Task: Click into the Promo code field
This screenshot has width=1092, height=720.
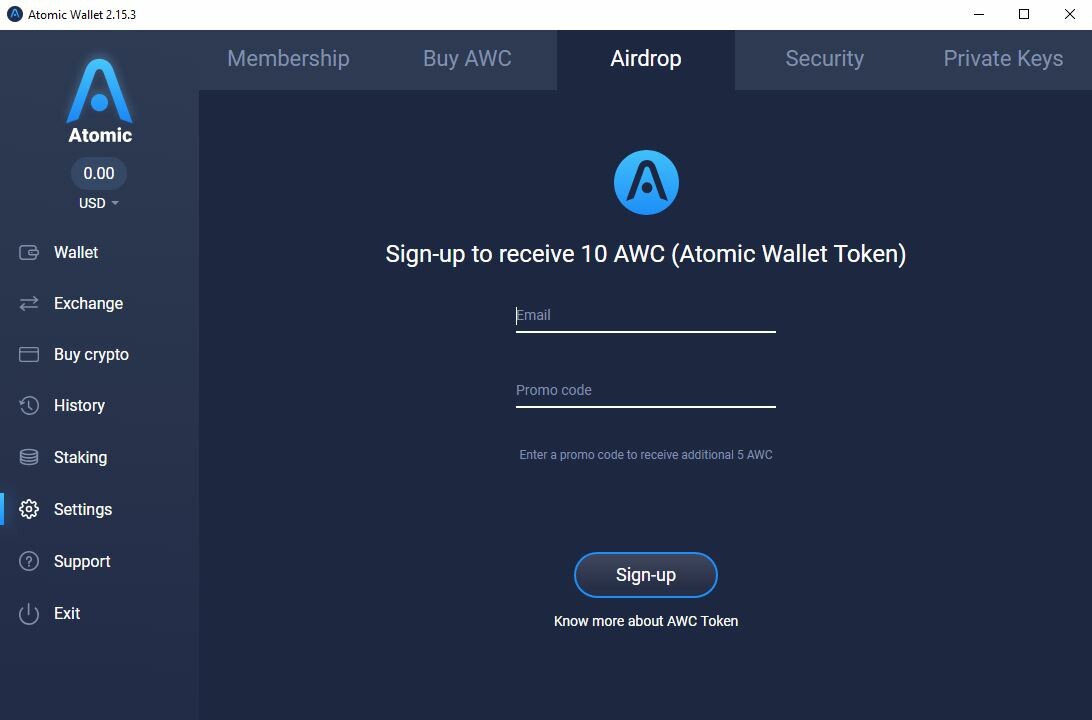Action: (x=646, y=391)
